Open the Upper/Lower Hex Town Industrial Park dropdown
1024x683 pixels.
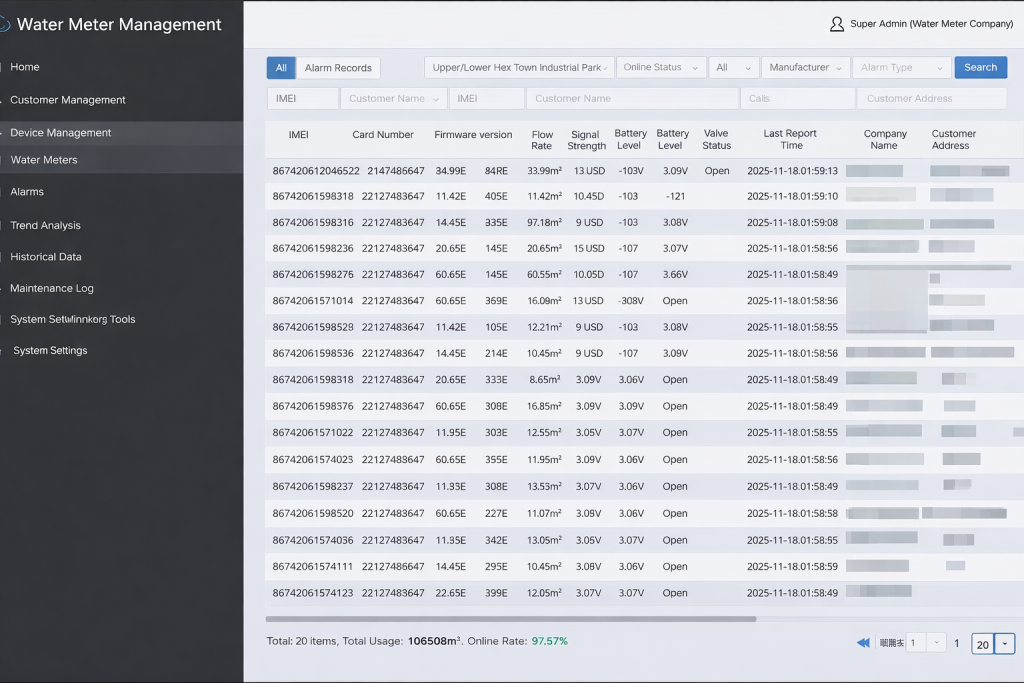pyautogui.click(x=519, y=68)
